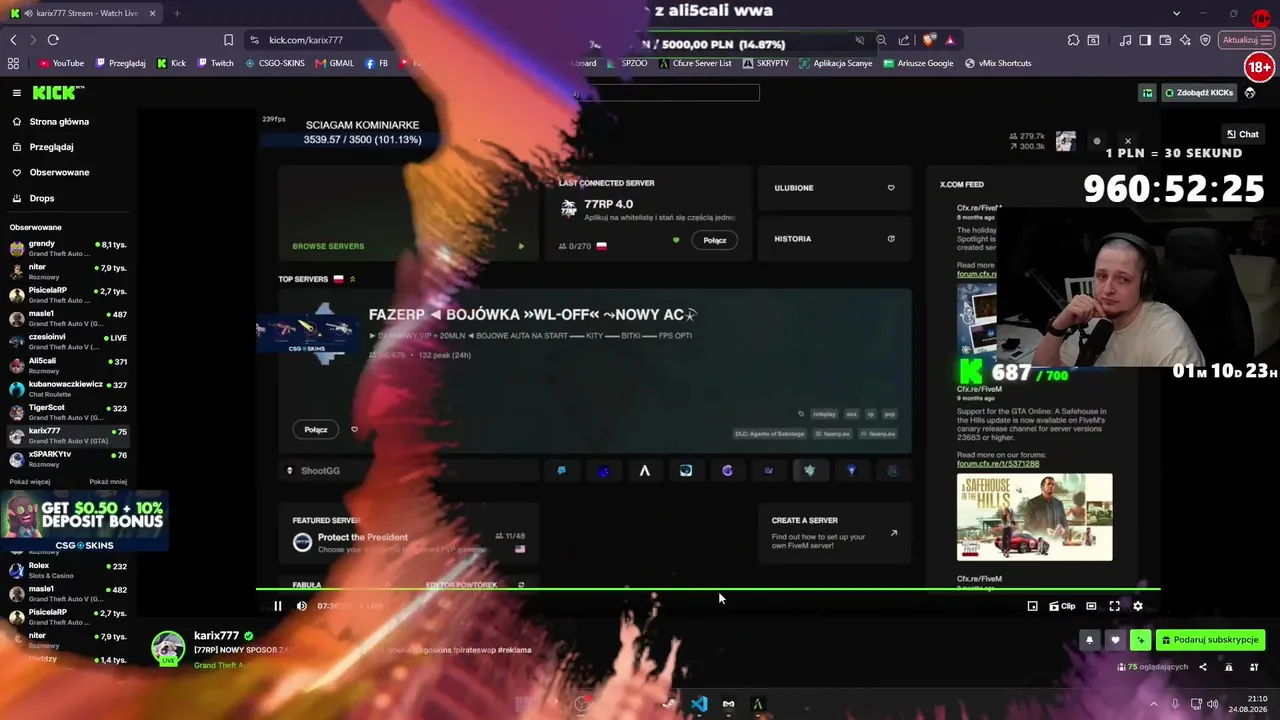1280x720 pixels.
Task: Open the Chat panel toggle
Action: click(1243, 134)
